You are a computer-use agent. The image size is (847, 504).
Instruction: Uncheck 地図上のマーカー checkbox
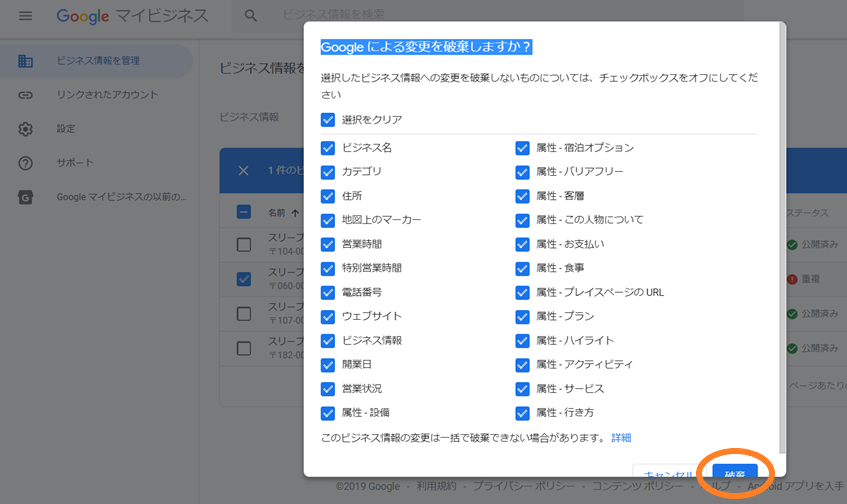[x=328, y=220]
